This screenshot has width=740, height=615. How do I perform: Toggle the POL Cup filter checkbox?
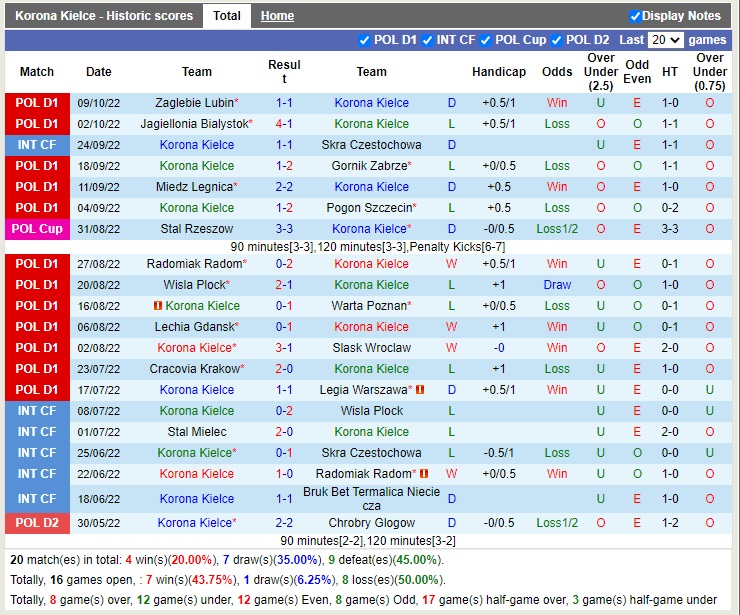[486, 40]
